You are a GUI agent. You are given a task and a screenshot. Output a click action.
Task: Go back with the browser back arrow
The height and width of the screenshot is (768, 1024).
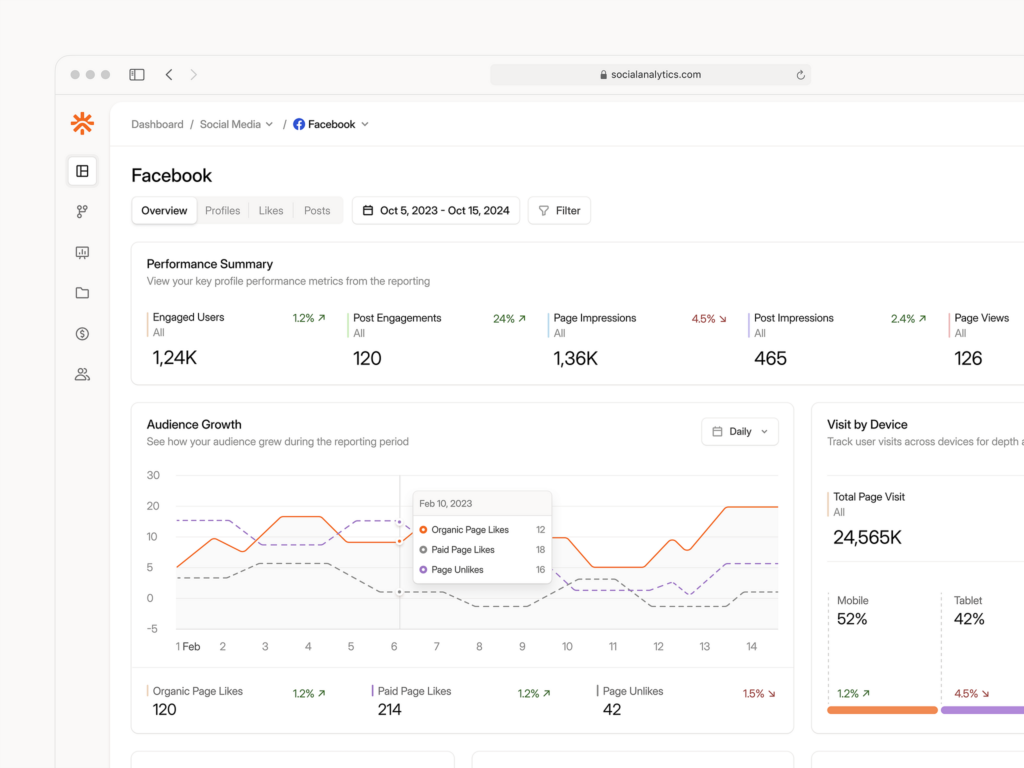(169, 74)
